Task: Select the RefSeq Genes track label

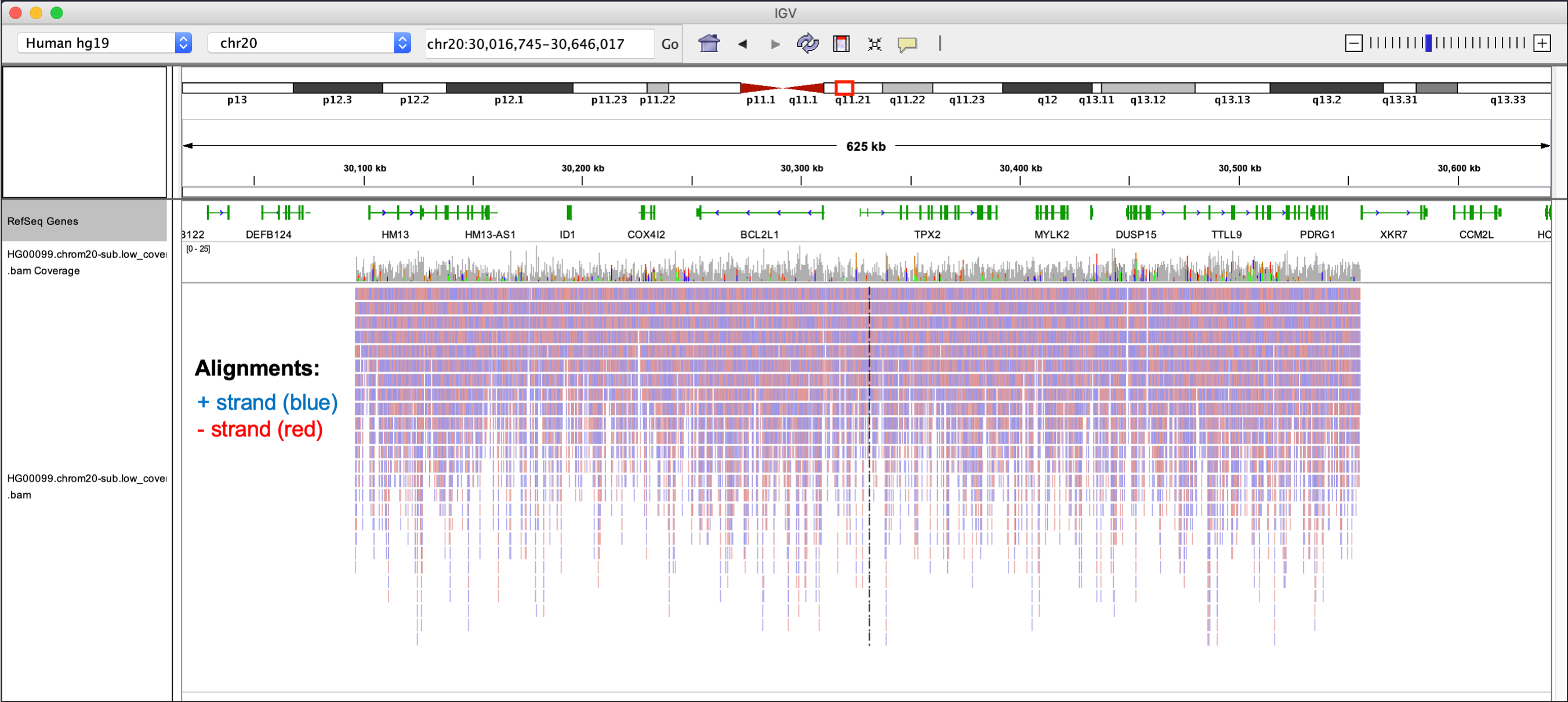Action: (42, 221)
